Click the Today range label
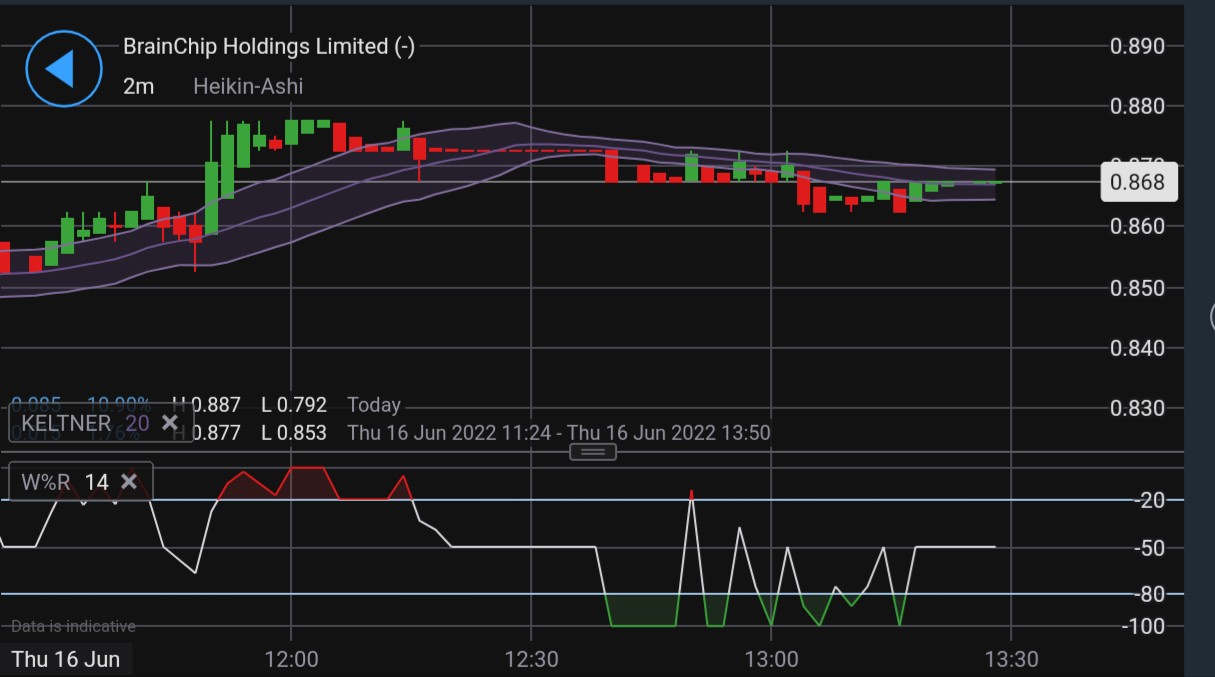Image resolution: width=1215 pixels, height=677 pixels. [374, 405]
